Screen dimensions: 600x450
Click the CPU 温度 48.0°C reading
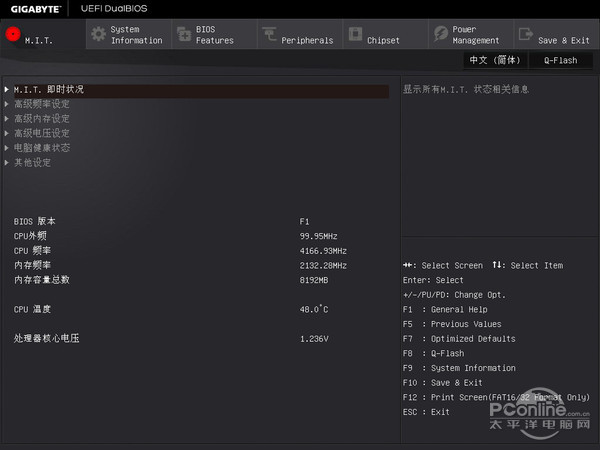[313, 309]
